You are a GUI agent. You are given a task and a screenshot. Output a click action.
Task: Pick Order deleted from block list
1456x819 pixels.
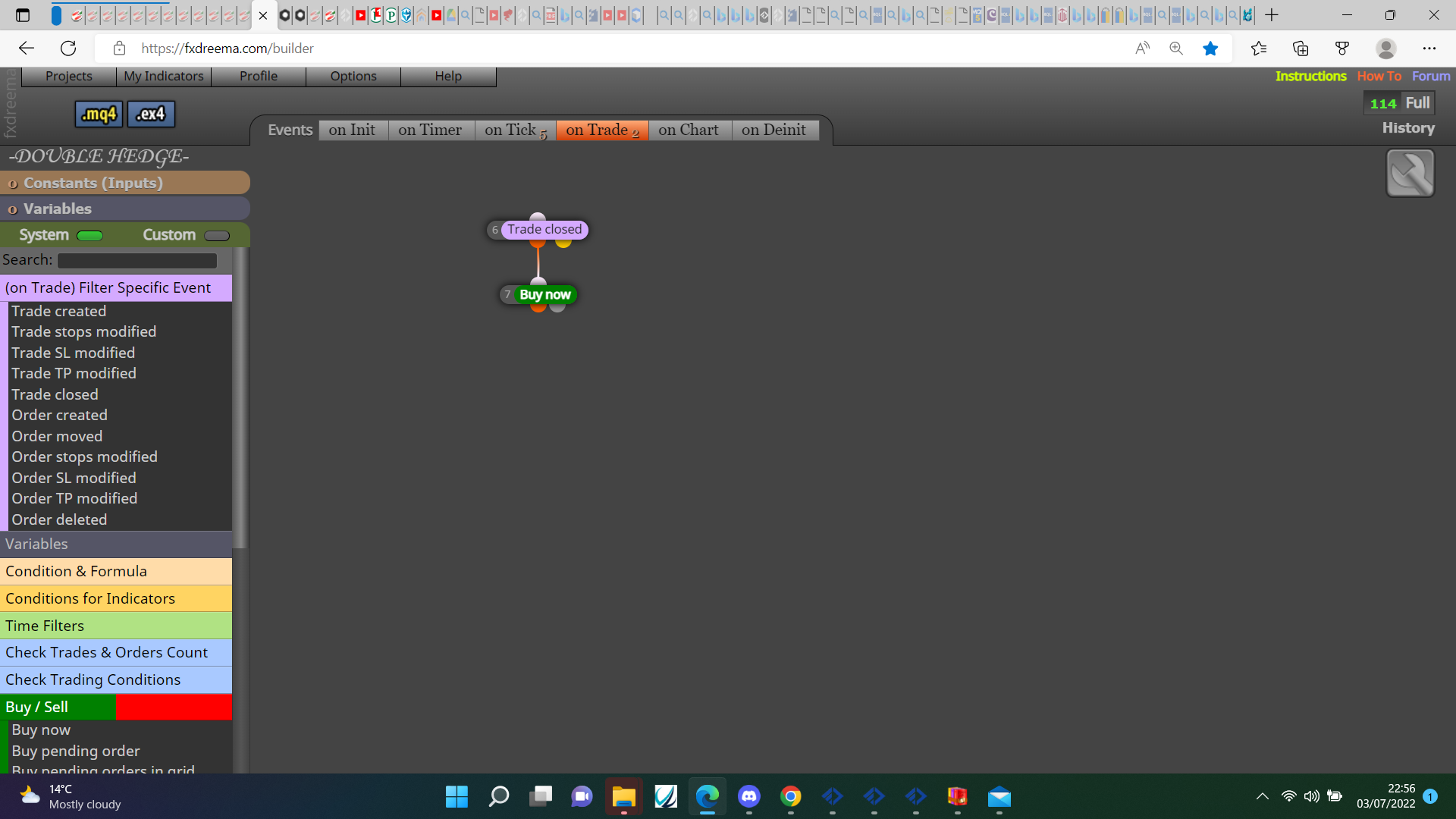[59, 519]
